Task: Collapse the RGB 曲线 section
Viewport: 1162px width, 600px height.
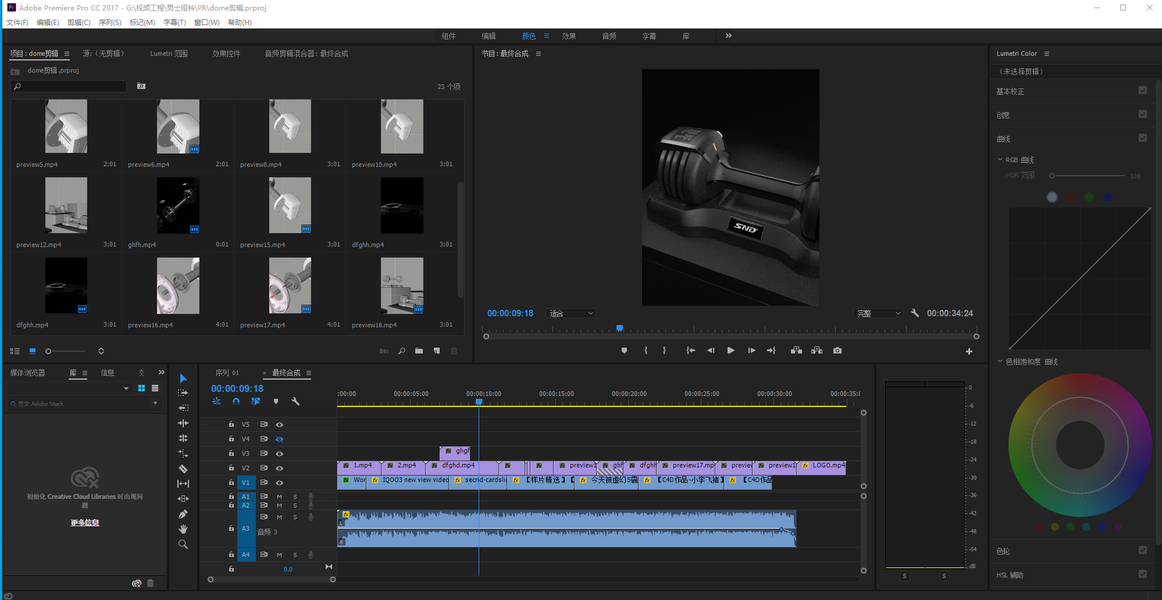Action: click(999, 159)
